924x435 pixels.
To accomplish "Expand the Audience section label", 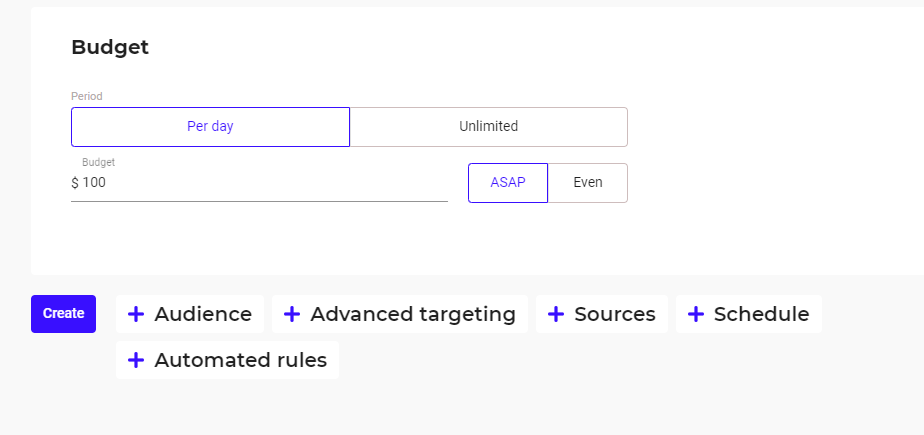I will [203, 314].
